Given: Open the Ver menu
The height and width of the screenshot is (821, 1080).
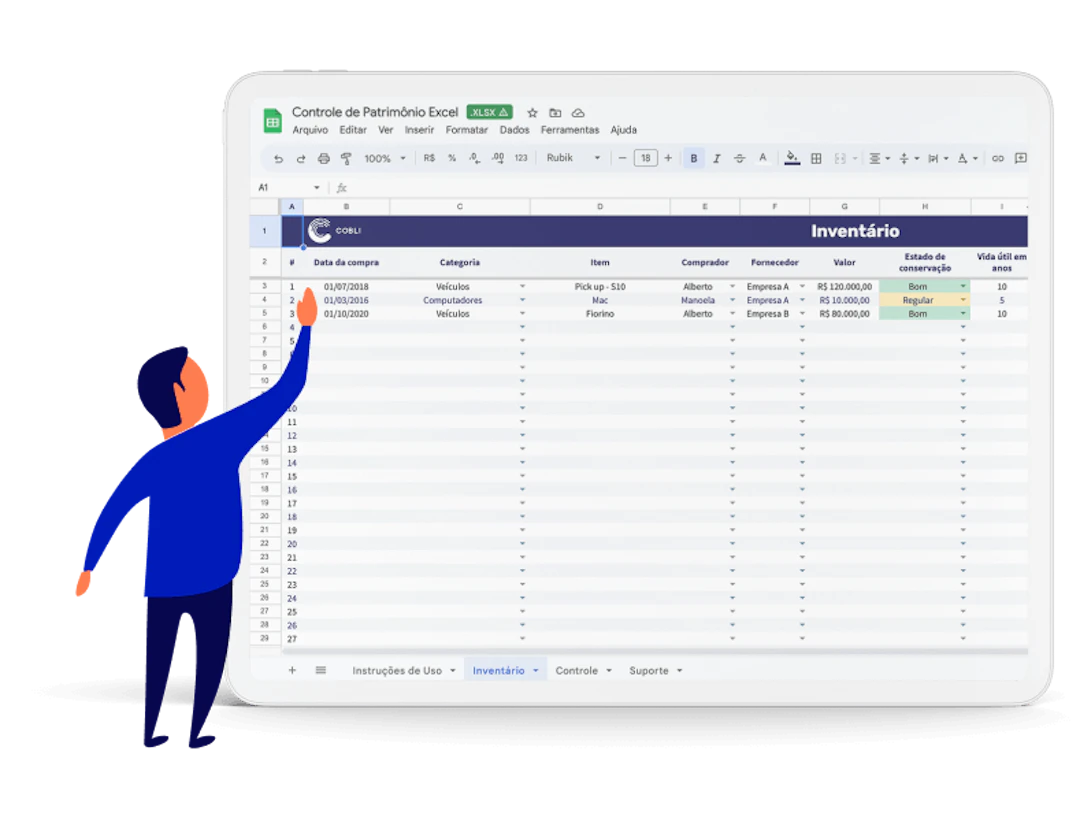Looking at the screenshot, I should 385,130.
